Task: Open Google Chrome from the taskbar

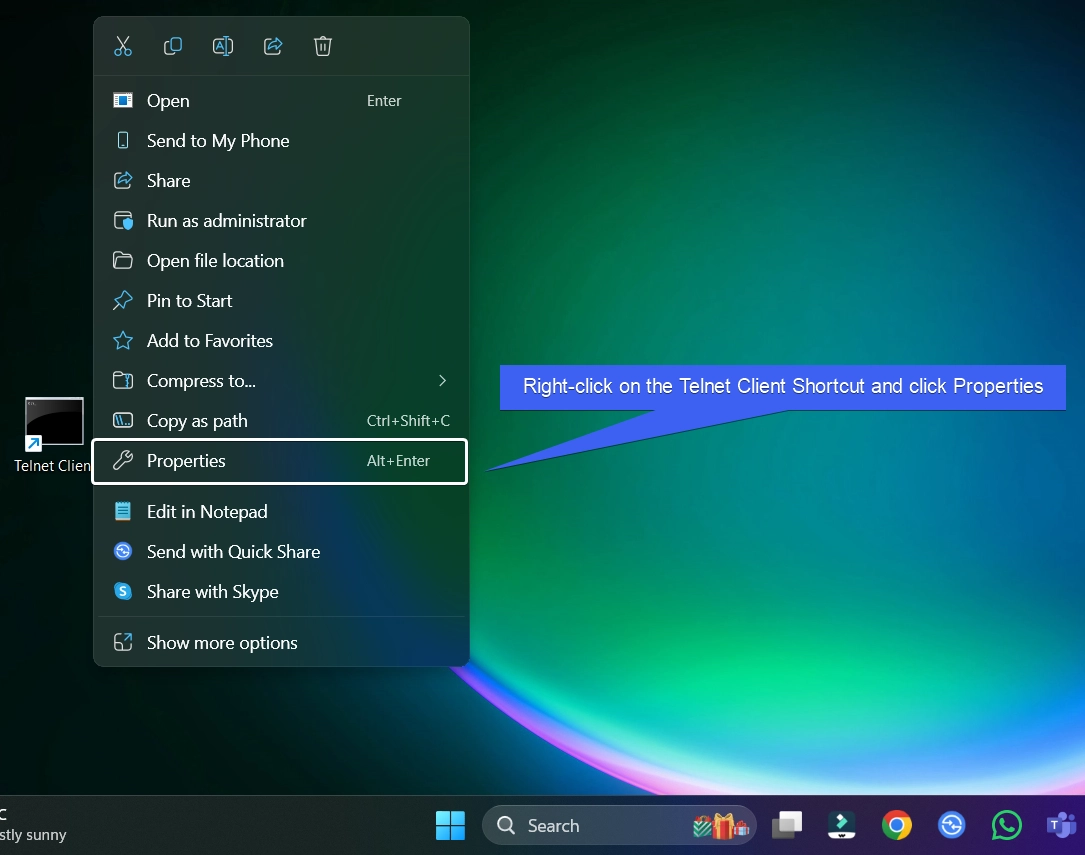Action: coord(897,826)
